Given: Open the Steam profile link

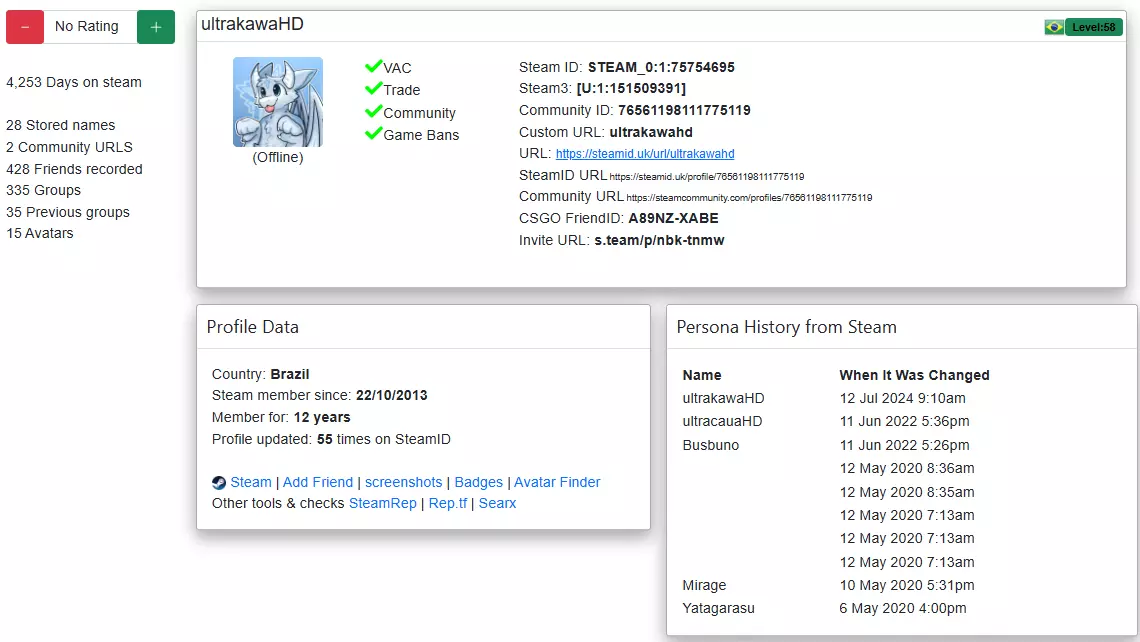Looking at the screenshot, I should [251, 482].
